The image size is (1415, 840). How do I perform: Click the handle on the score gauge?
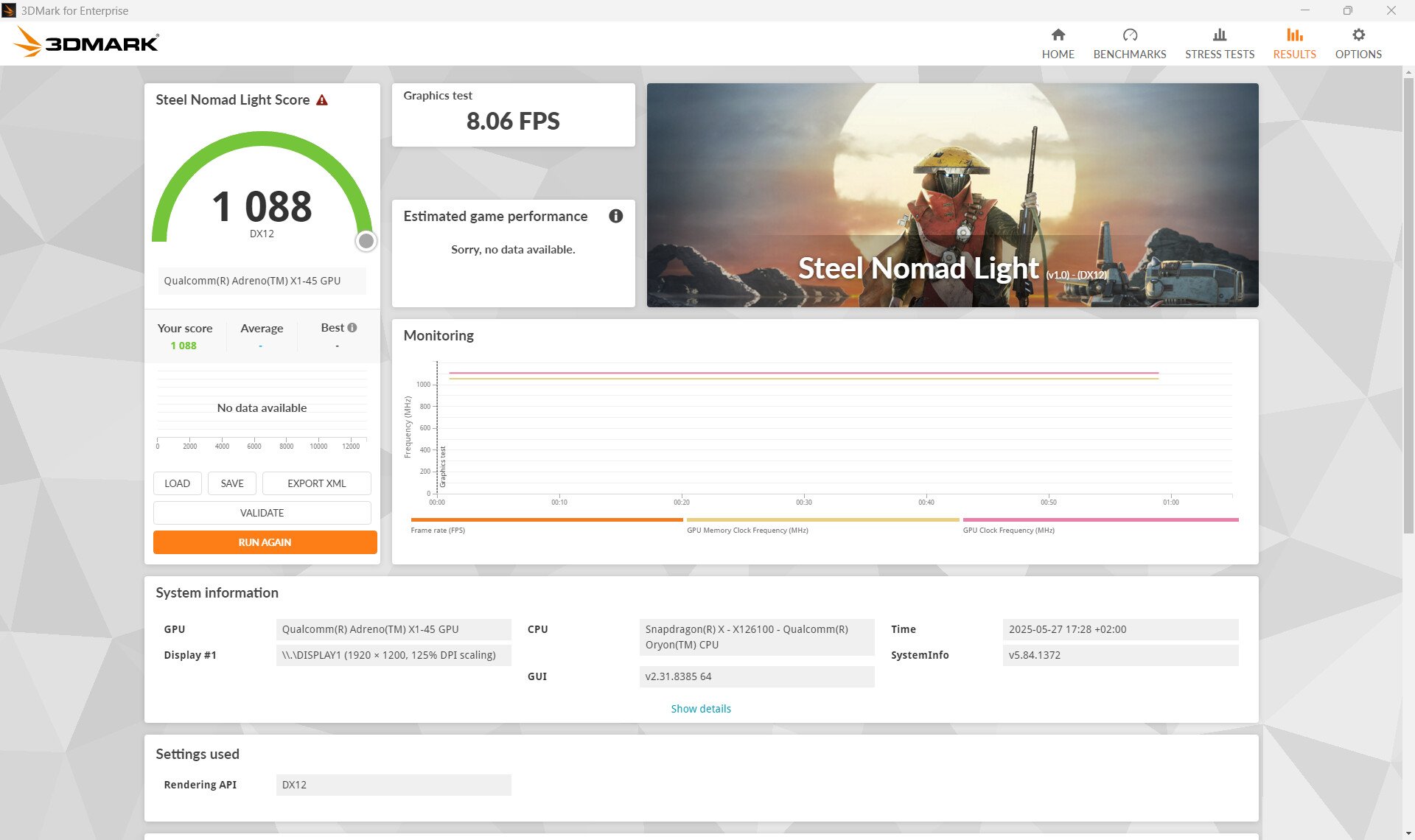pyautogui.click(x=366, y=241)
